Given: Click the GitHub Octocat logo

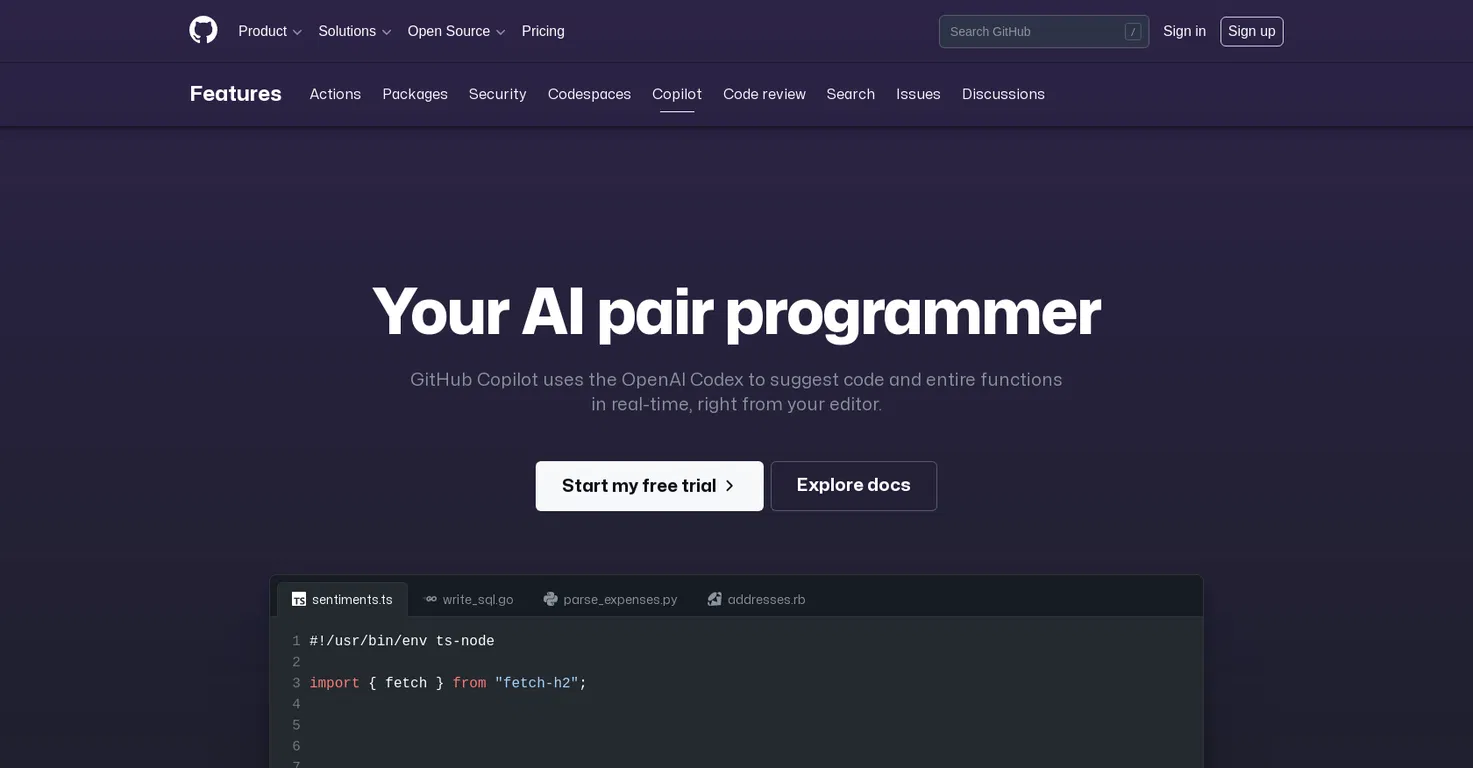Looking at the screenshot, I should click(x=203, y=30).
